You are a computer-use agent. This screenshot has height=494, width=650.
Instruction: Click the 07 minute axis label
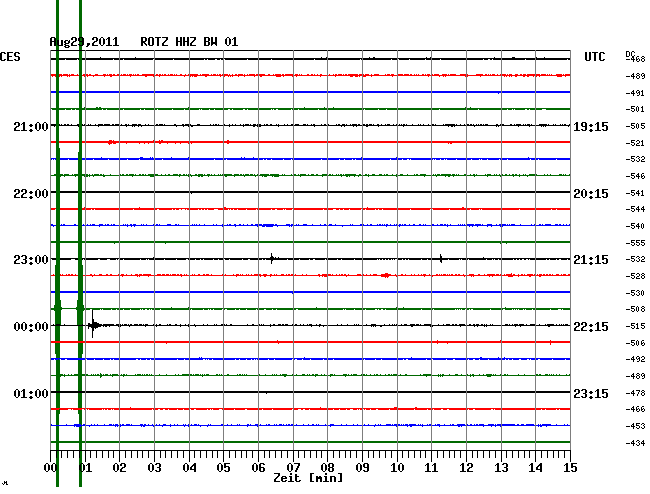293,468
